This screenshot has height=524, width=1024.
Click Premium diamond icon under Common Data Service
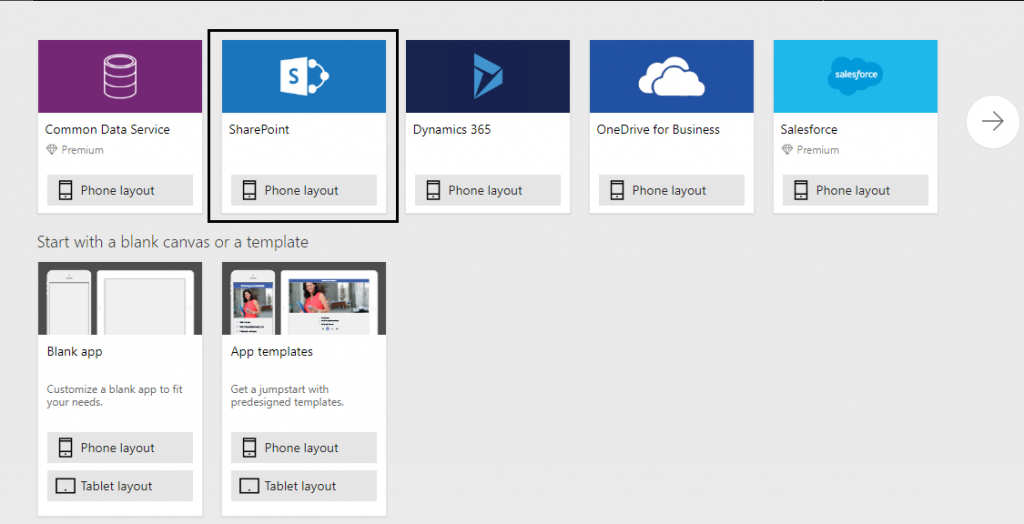click(52, 150)
